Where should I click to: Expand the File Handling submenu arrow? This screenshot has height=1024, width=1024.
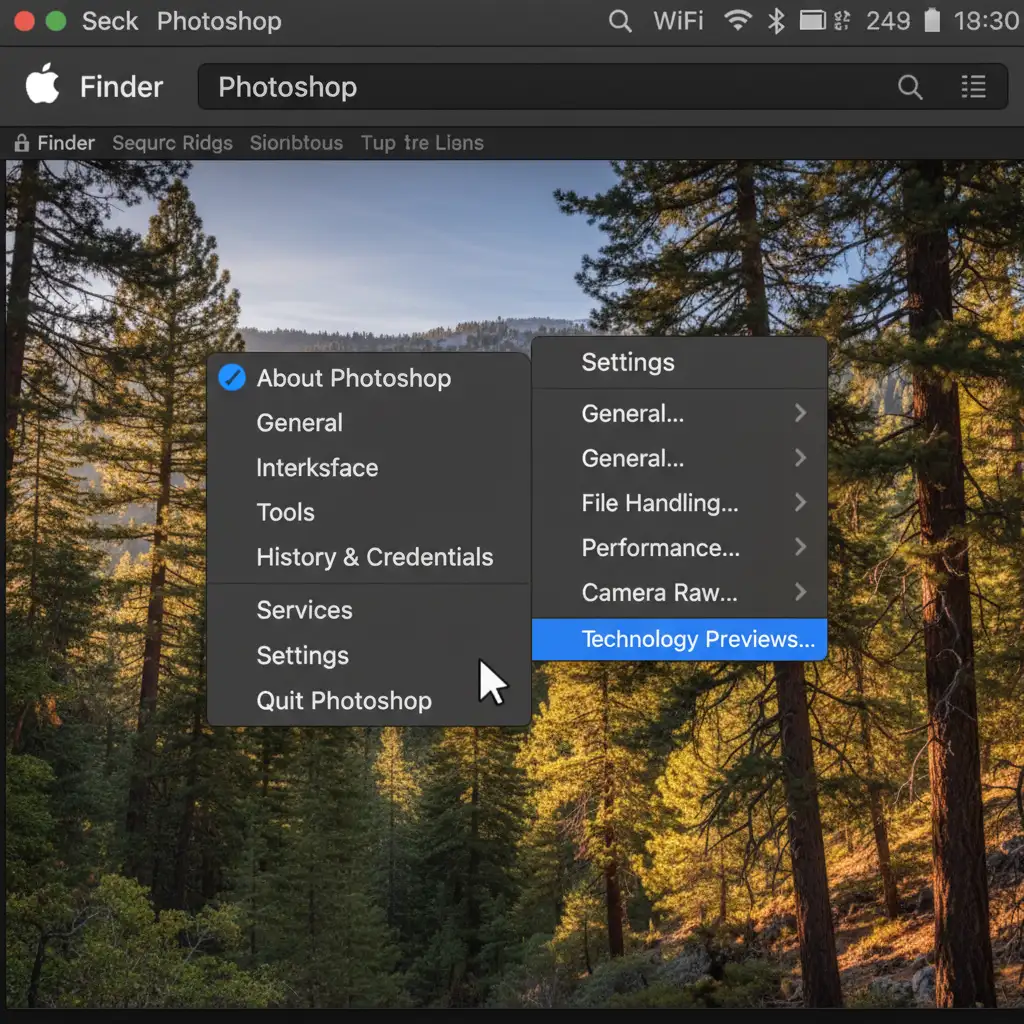[800, 503]
